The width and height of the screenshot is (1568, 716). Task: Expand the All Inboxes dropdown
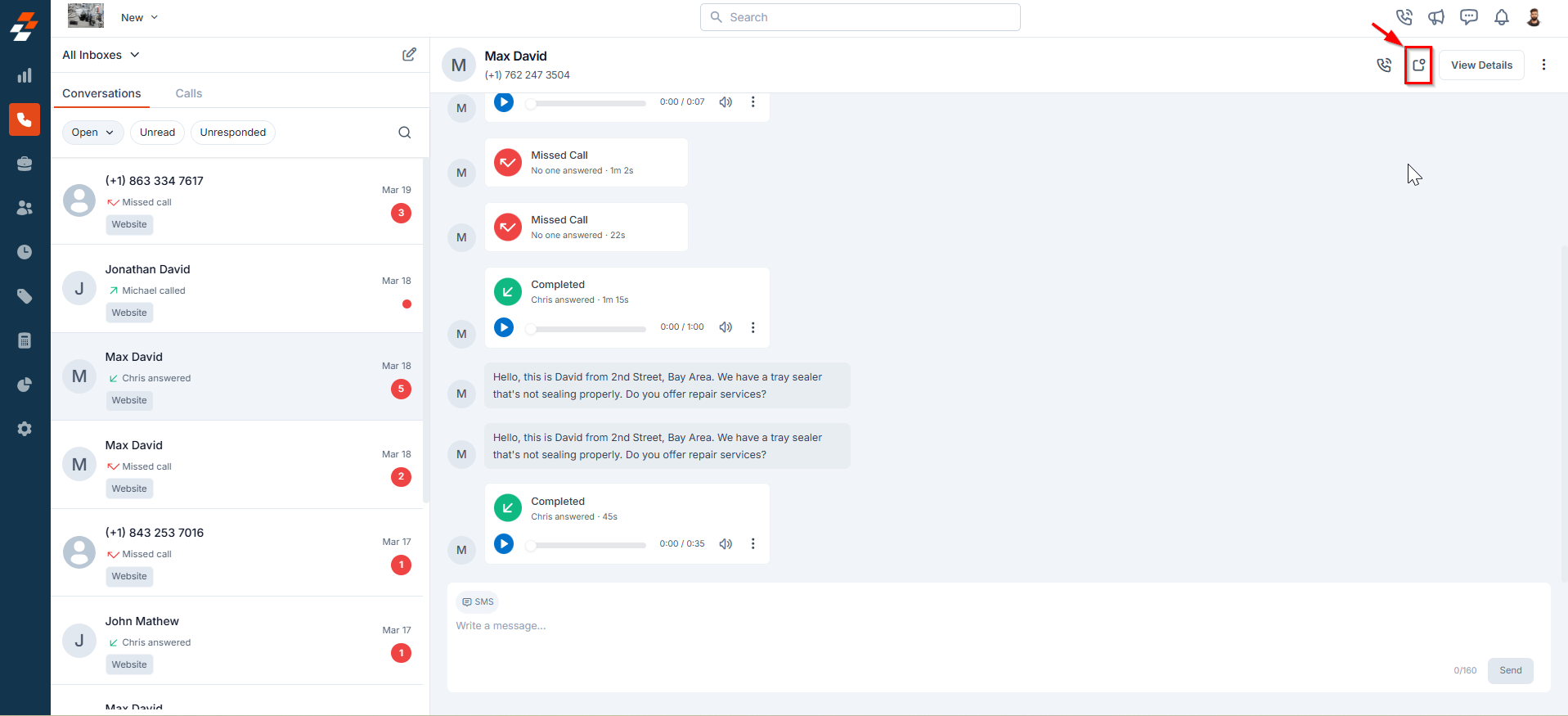(x=101, y=55)
